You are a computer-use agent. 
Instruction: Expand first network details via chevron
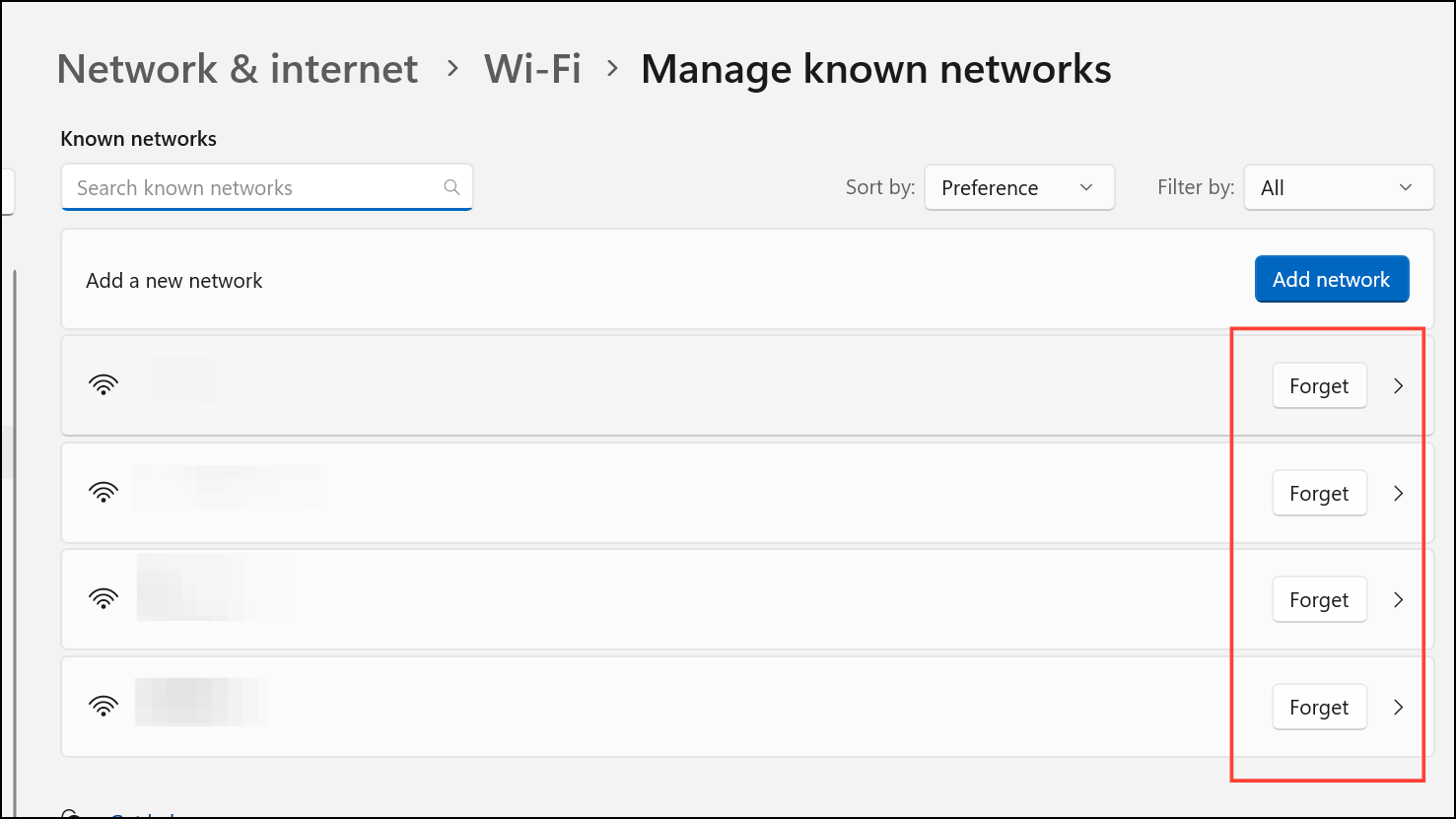pos(1398,386)
